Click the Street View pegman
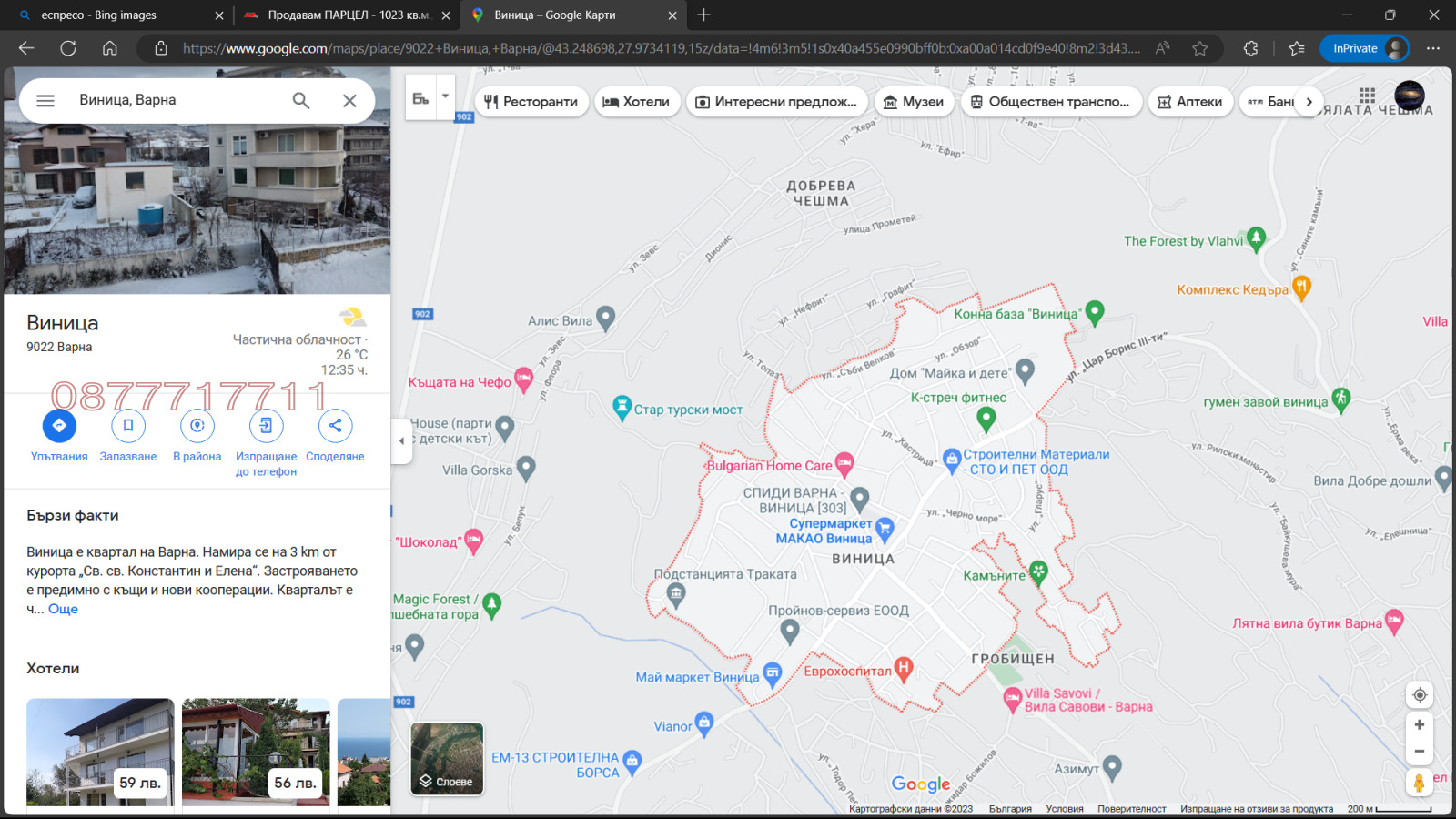 [x=1419, y=782]
